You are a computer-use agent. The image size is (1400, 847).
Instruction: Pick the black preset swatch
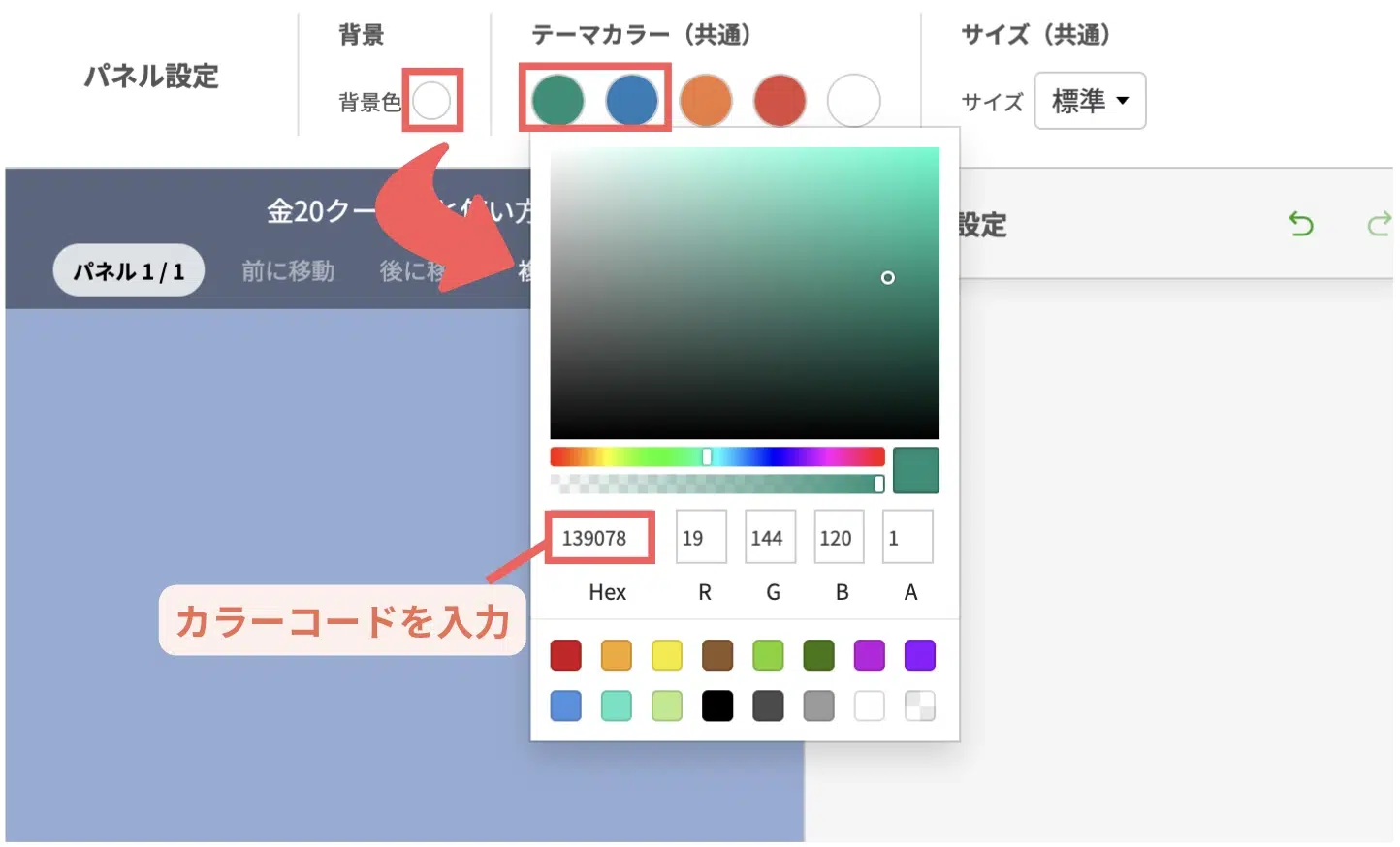click(717, 706)
